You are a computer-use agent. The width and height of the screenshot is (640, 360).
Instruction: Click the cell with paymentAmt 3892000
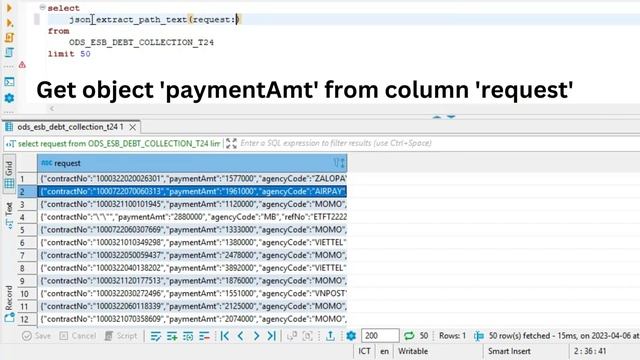click(x=192, y=268)
